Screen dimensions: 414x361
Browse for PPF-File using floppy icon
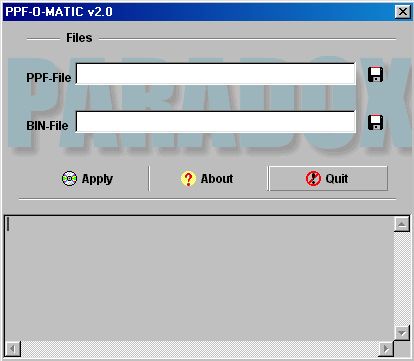pos(375,74)
